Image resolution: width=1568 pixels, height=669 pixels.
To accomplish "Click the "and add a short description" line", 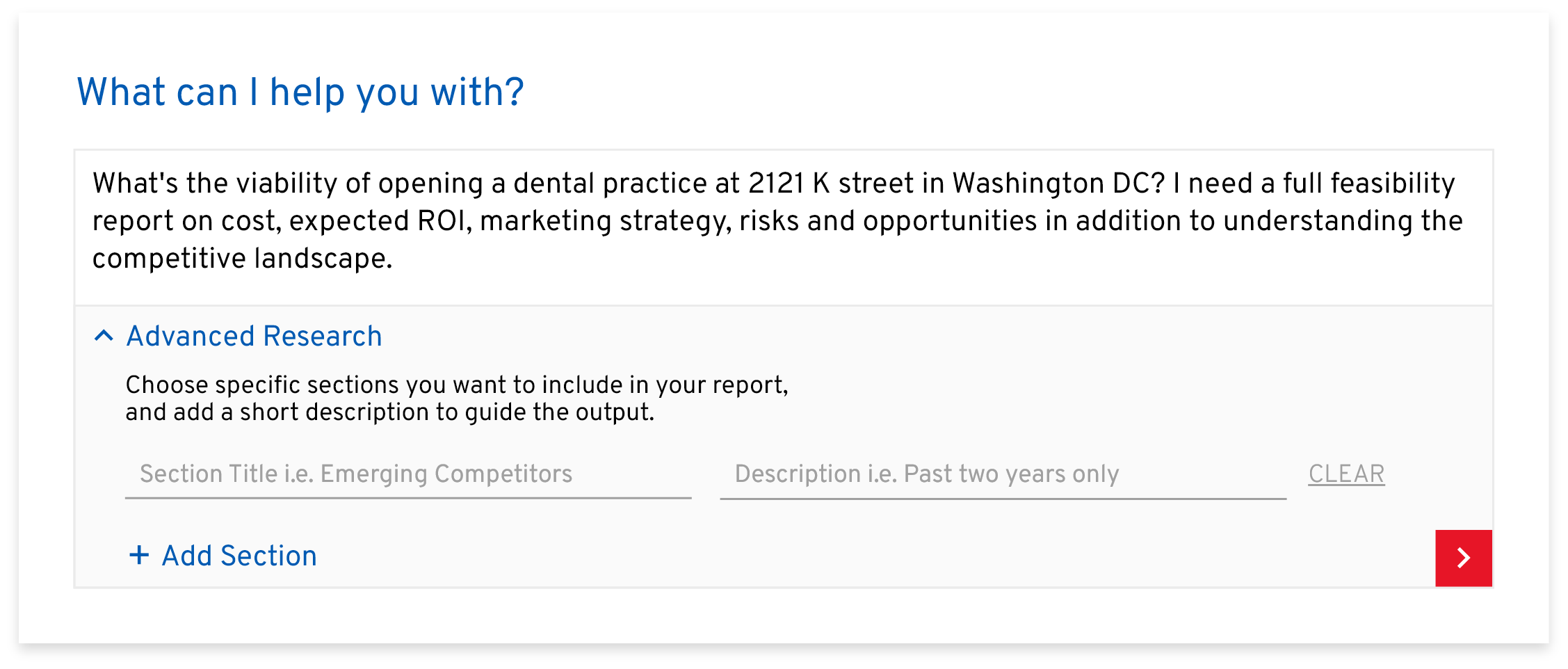I will coord(389,412).
